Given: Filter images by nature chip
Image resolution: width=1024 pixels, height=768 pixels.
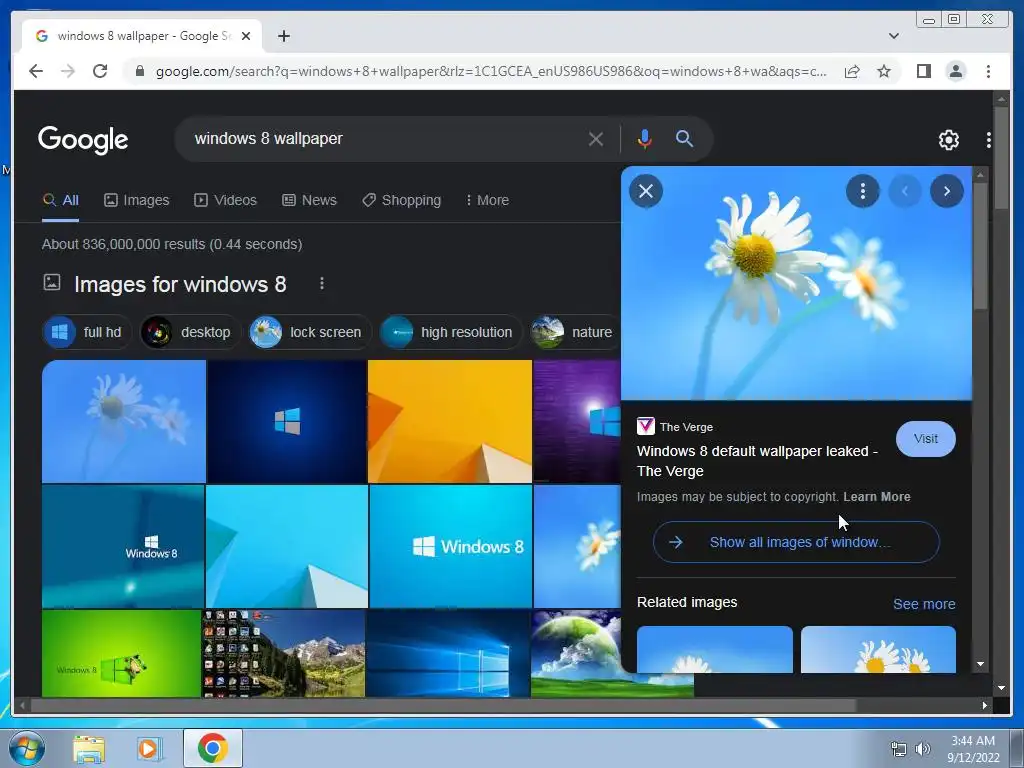Looking at the screenshot, I should click(x=575, y=332).
